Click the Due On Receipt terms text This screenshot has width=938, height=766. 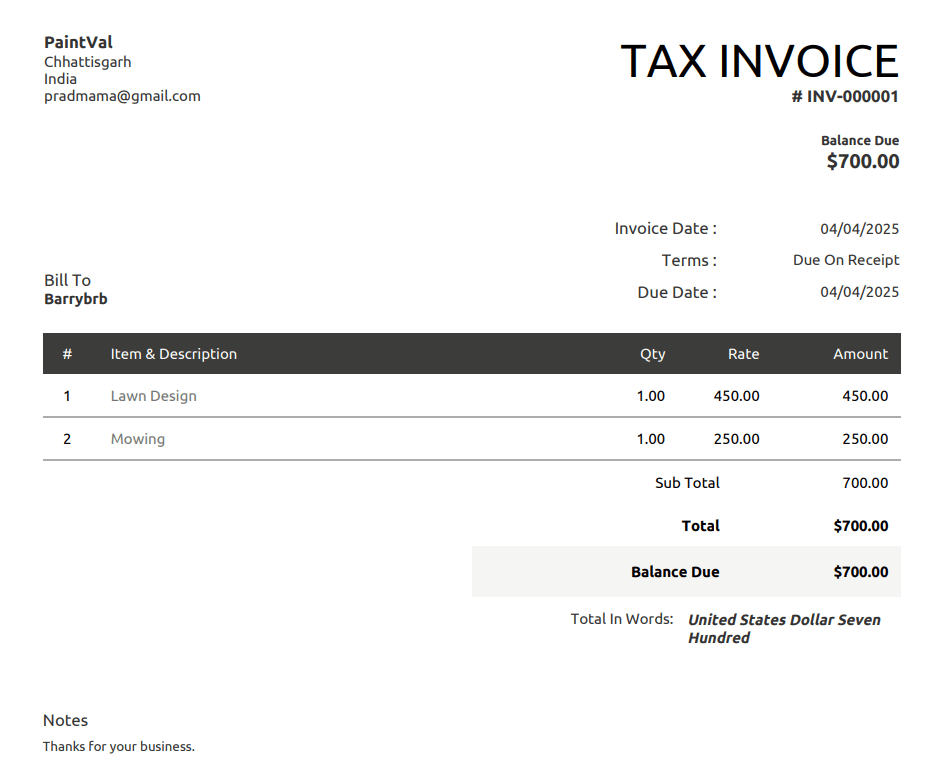point(846,260)
